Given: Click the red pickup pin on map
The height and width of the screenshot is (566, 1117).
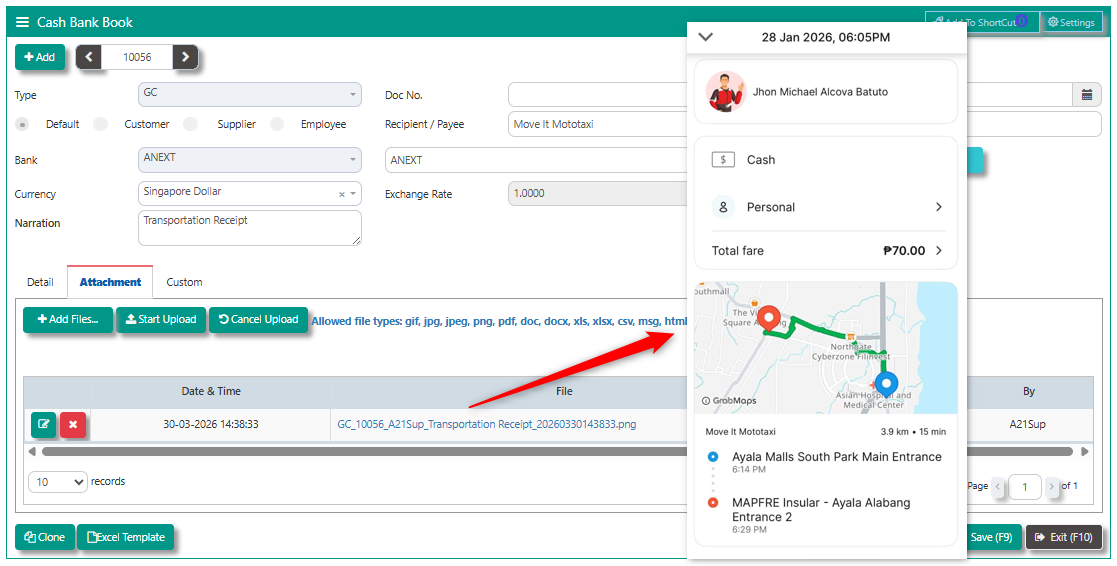Looking at the screenshot, I should pos(768,318).
